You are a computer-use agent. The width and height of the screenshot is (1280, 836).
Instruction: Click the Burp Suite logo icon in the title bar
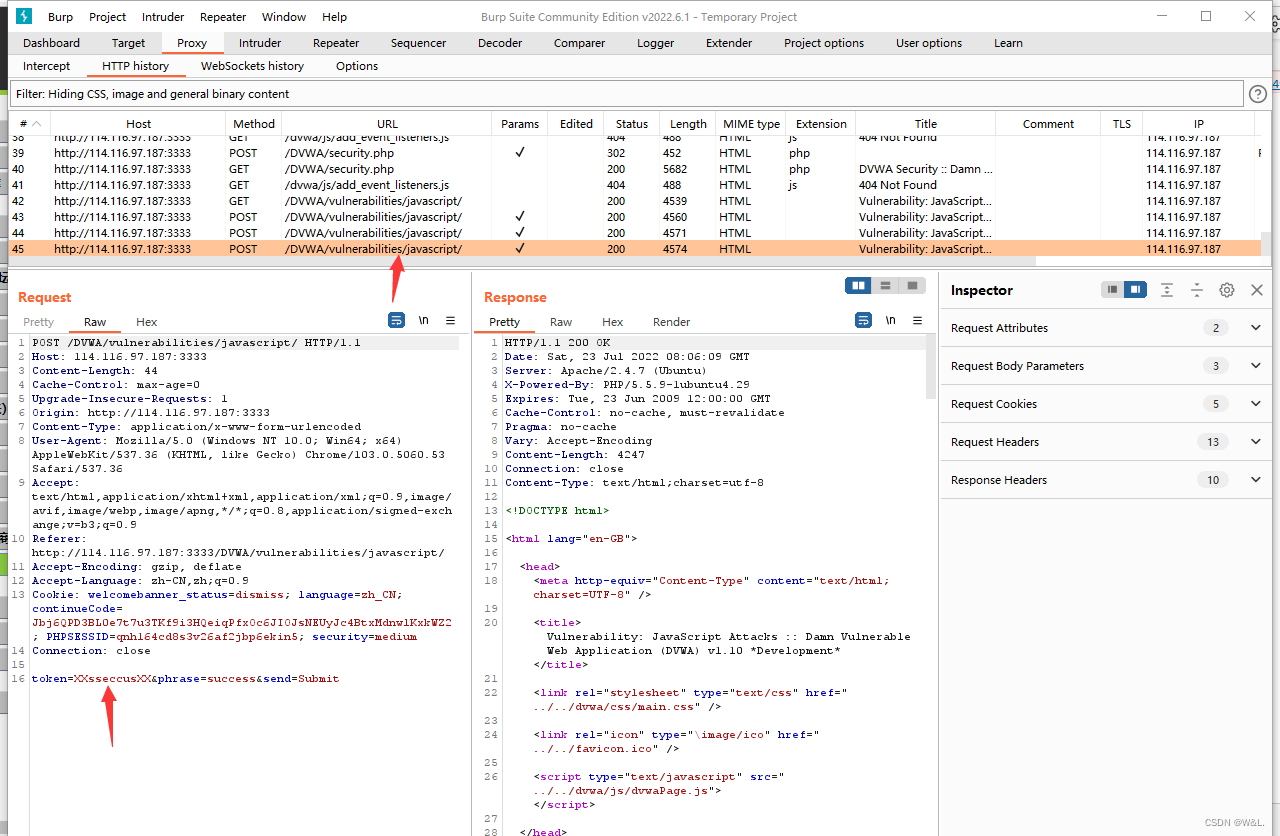click(x=24, y=16)
